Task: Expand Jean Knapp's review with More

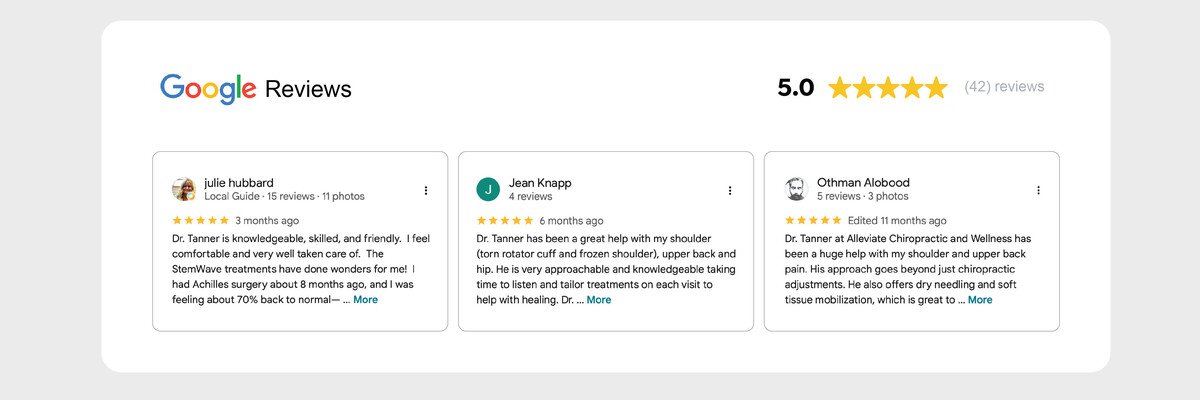Action: click(598, 300)
